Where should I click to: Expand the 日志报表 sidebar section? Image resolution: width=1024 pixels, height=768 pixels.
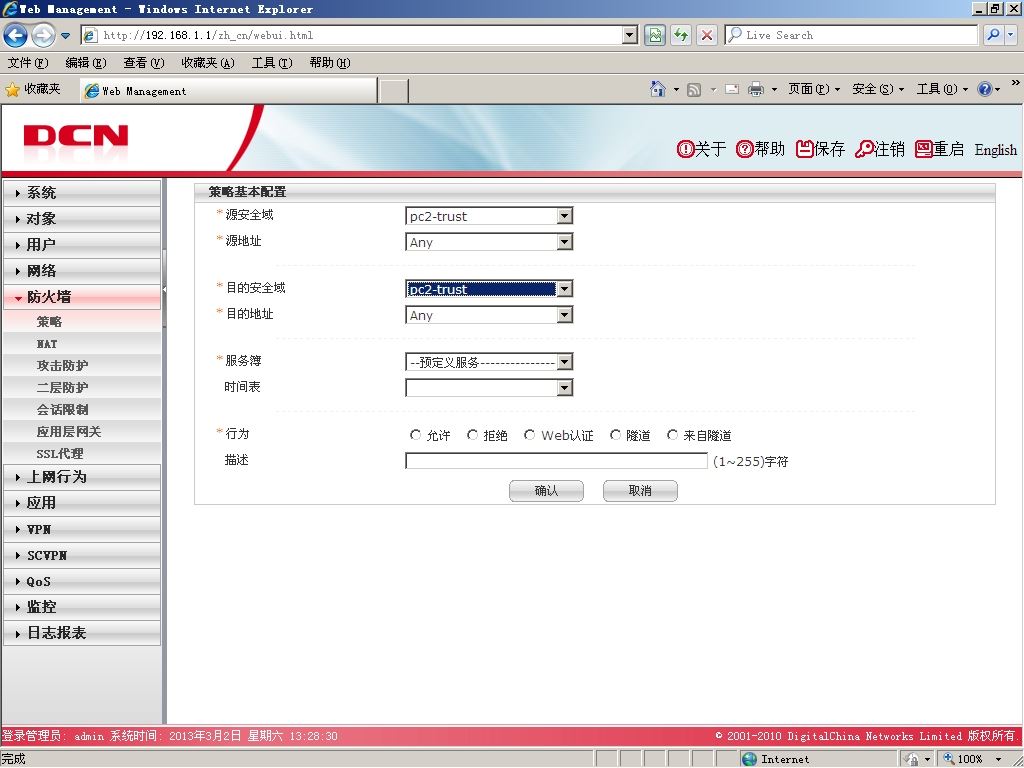pos(82,633)
